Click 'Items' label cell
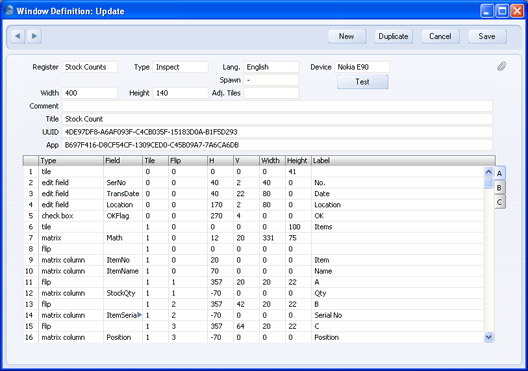This screenshot has width=528, height=371. [x=397, y=227]
